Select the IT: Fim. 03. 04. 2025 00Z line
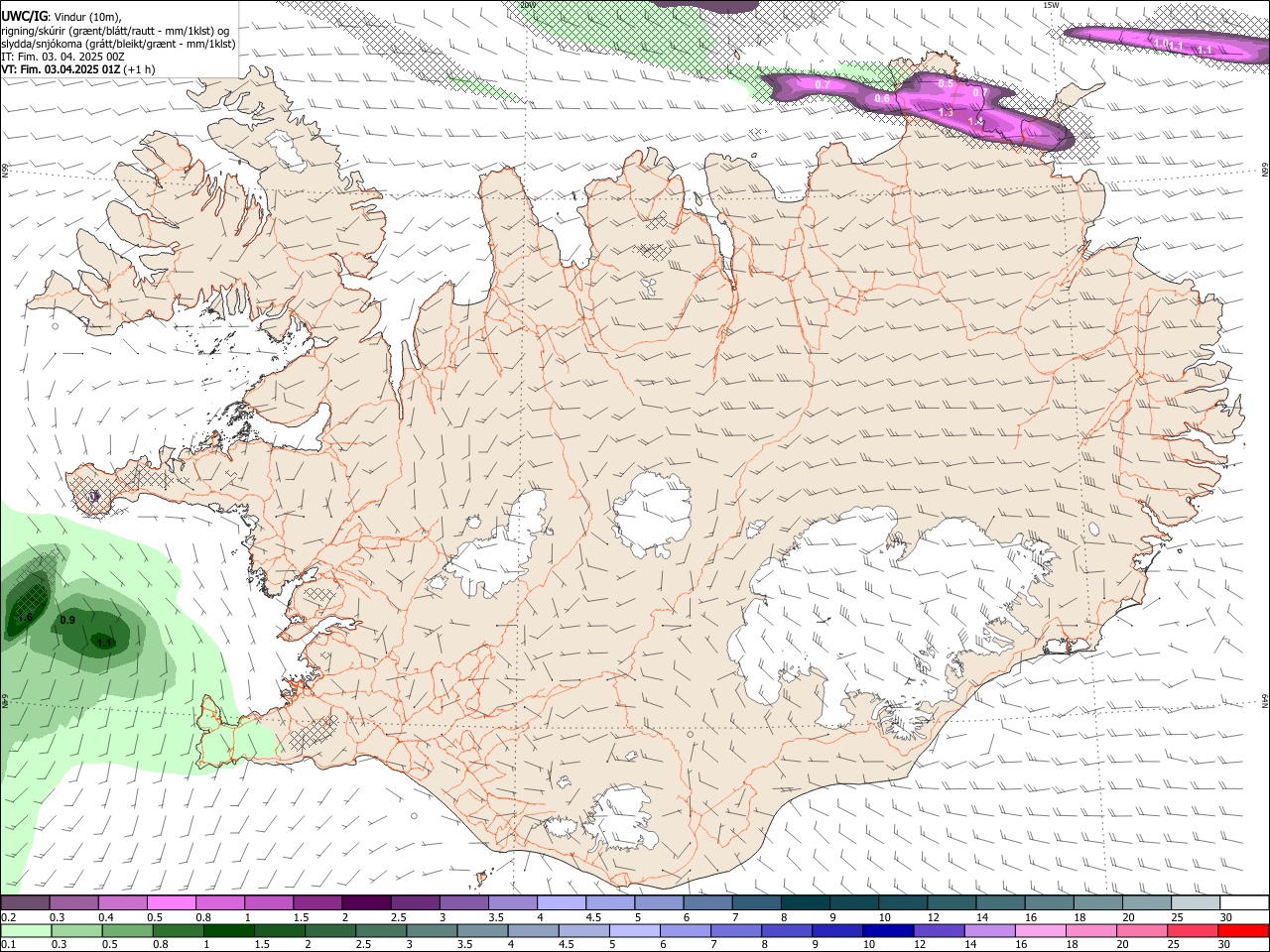The height and width of the screenshot is (952, 1270). click(x=63, y=58)
